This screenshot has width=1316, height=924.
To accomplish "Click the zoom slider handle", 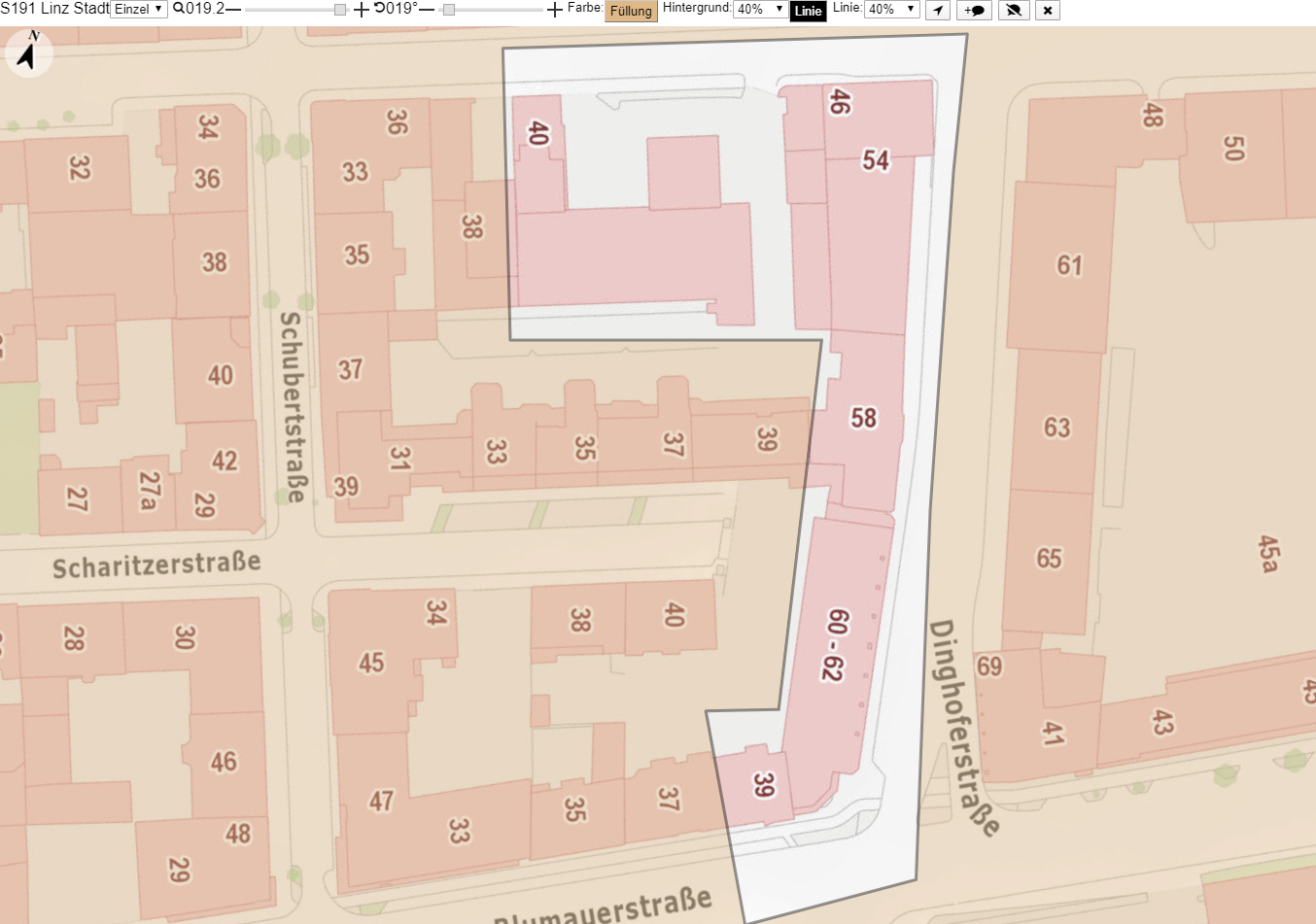I will pos(340,10).
